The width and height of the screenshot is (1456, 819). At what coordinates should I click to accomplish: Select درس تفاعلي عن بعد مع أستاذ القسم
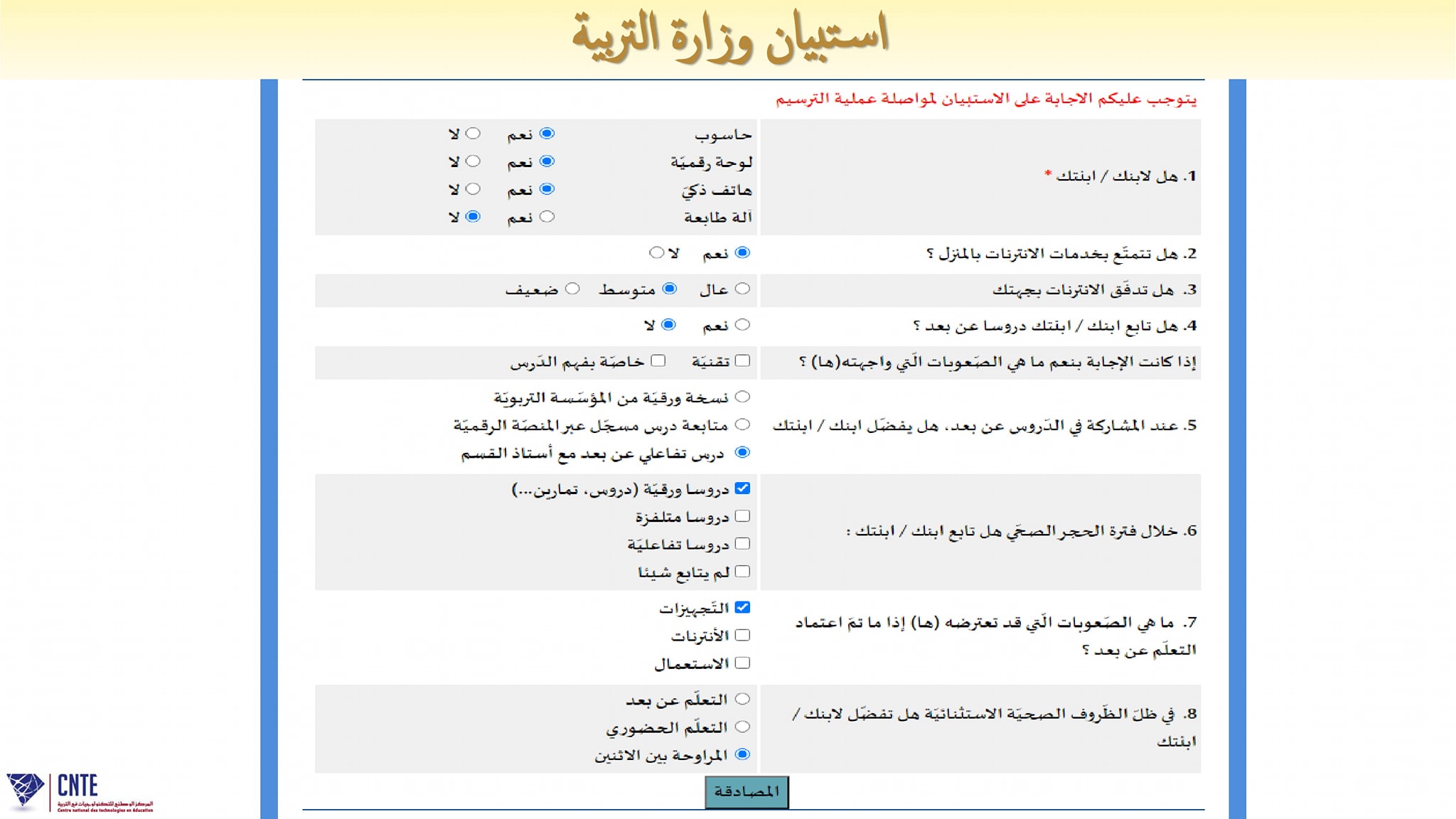click(x=743, y=452)
